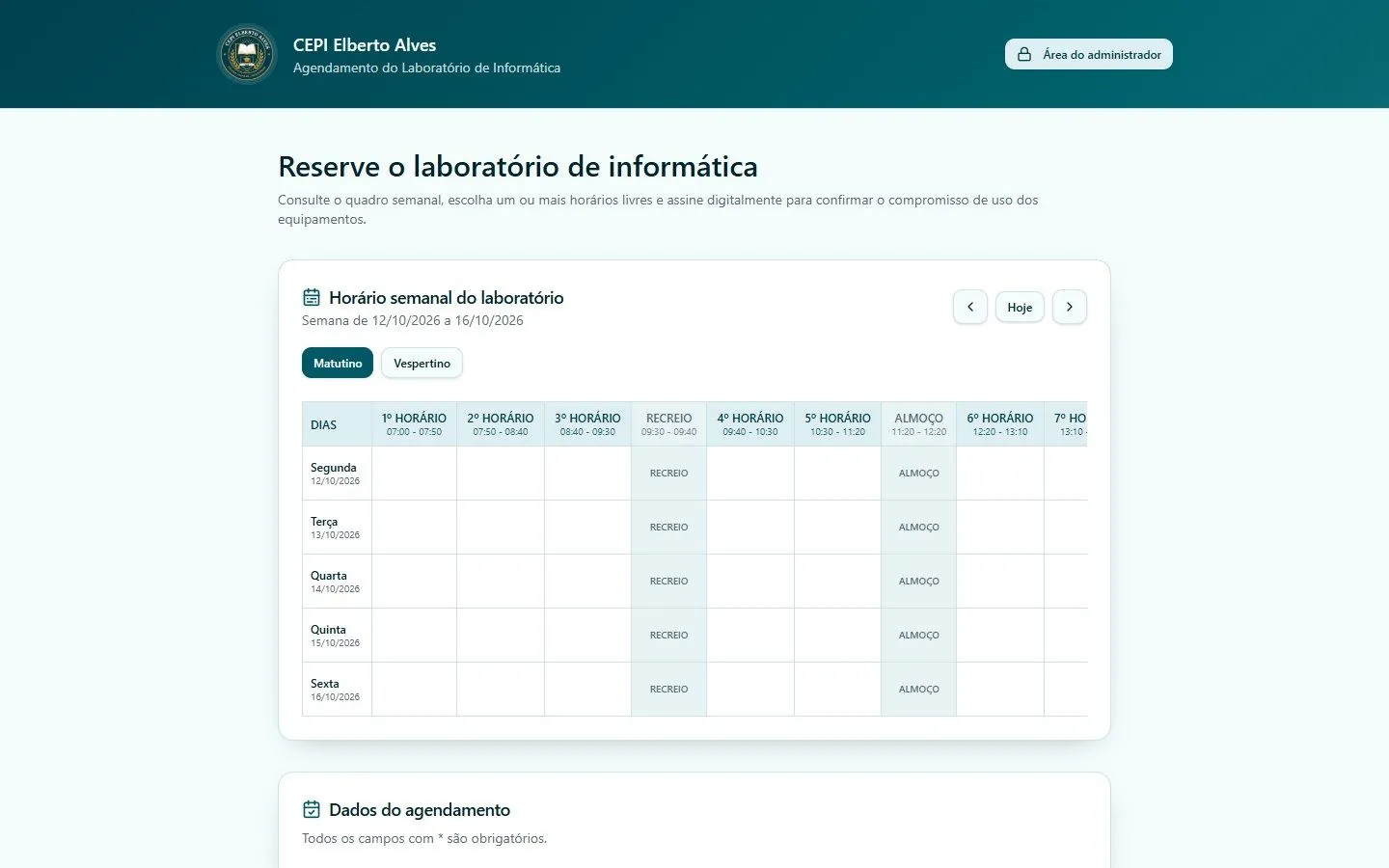The width and height of the screenshot is (1389, 868).
Task: Click the CEPI Elberto Alves header title
Action: (365, 45)
